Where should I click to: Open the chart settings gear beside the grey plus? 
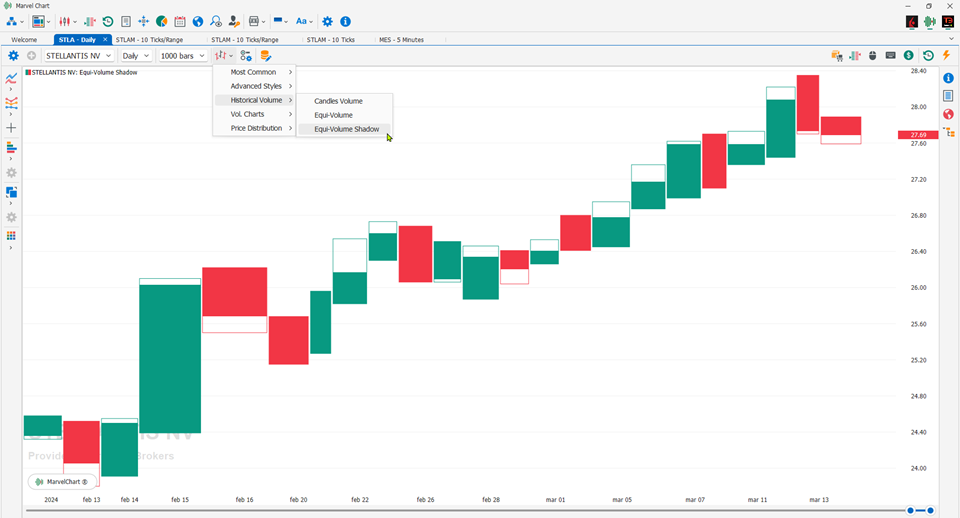click(13, 56)
